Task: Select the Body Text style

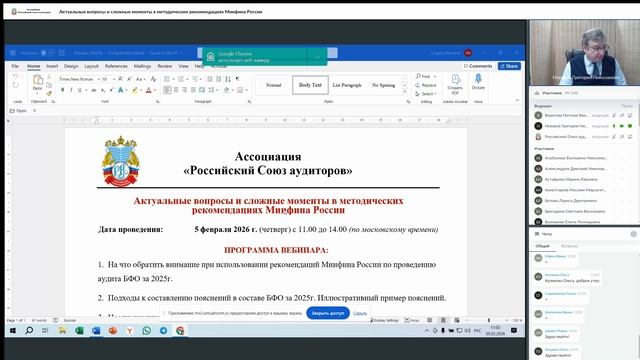Action: tap(310, 85)
